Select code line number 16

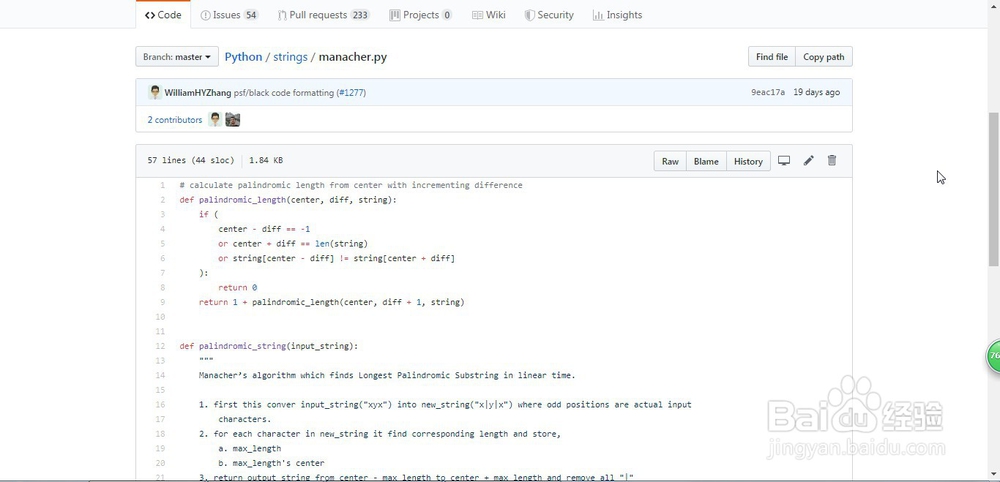pos(161,405)
